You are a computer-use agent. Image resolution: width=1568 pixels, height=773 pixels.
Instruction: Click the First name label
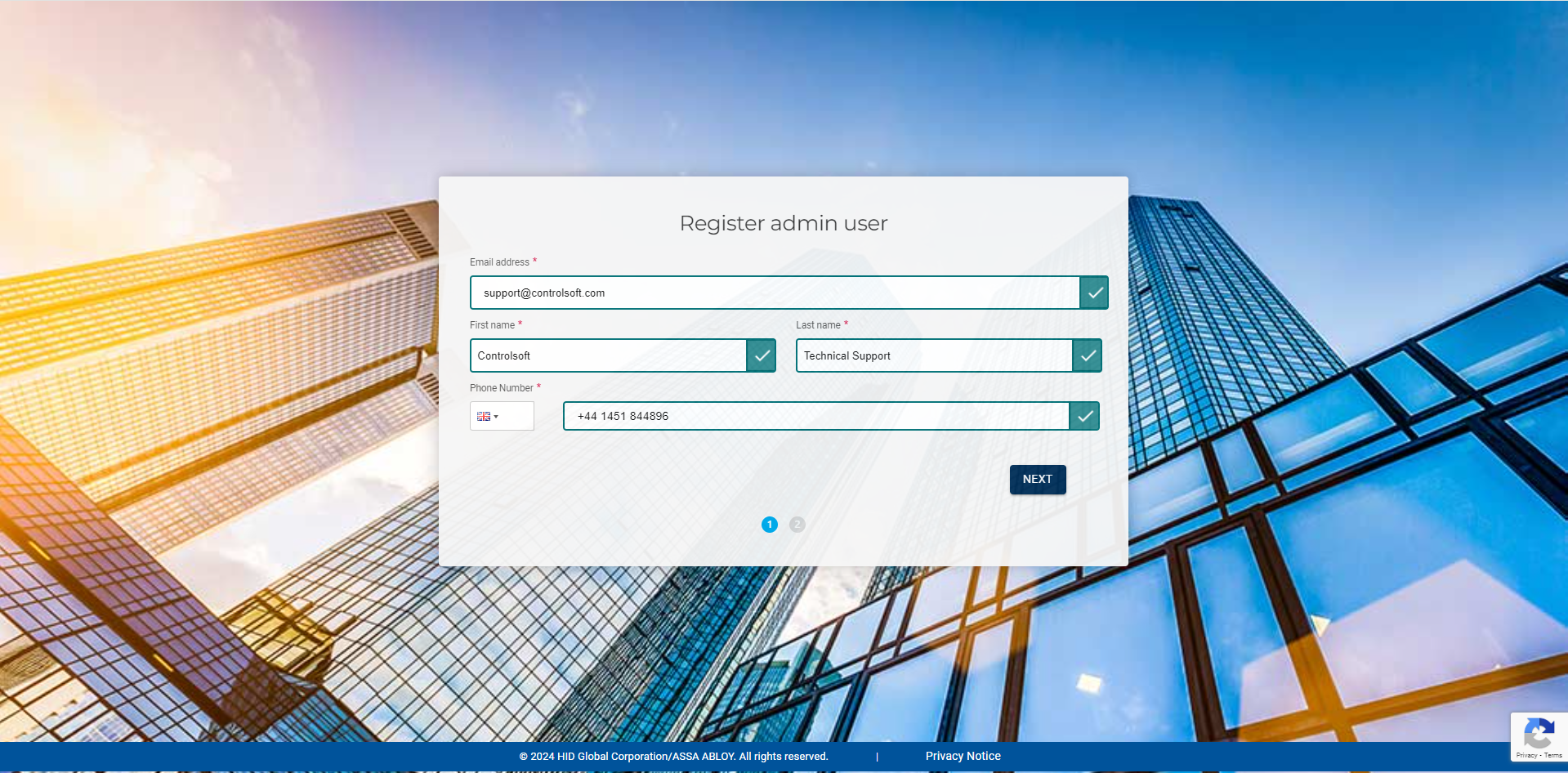(492, 325)
